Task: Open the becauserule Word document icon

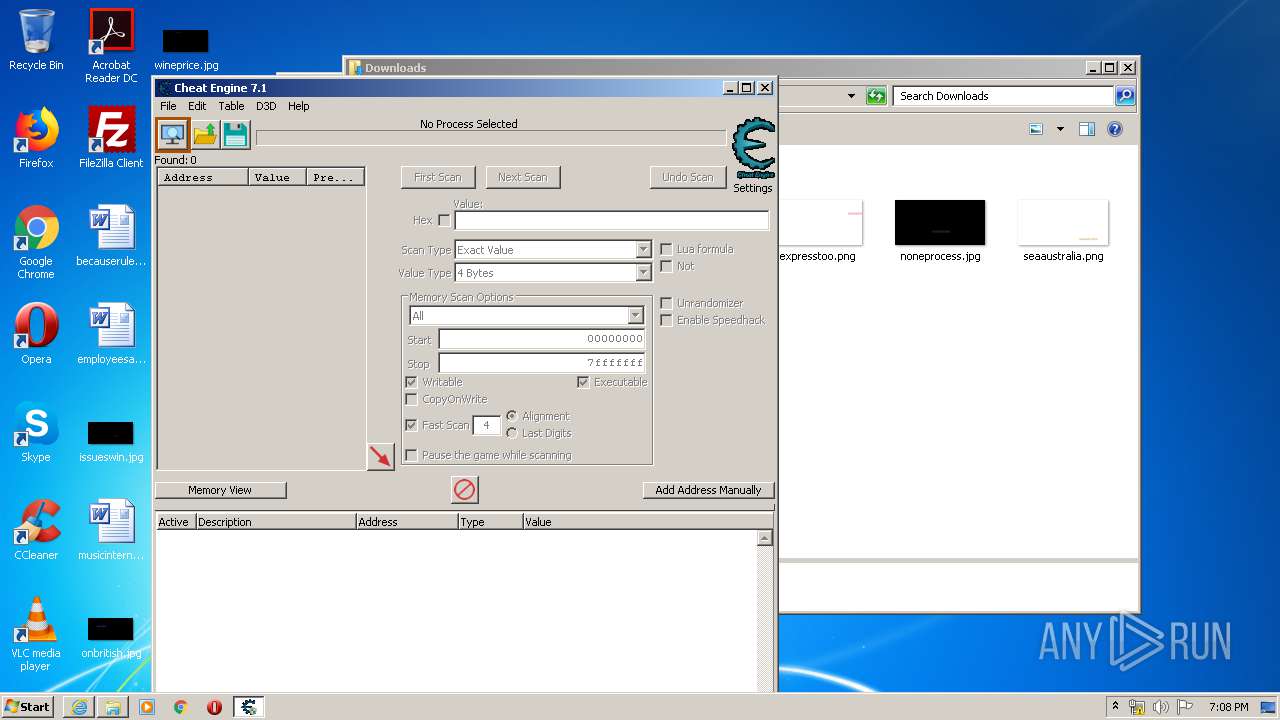Action: [111, 235]
